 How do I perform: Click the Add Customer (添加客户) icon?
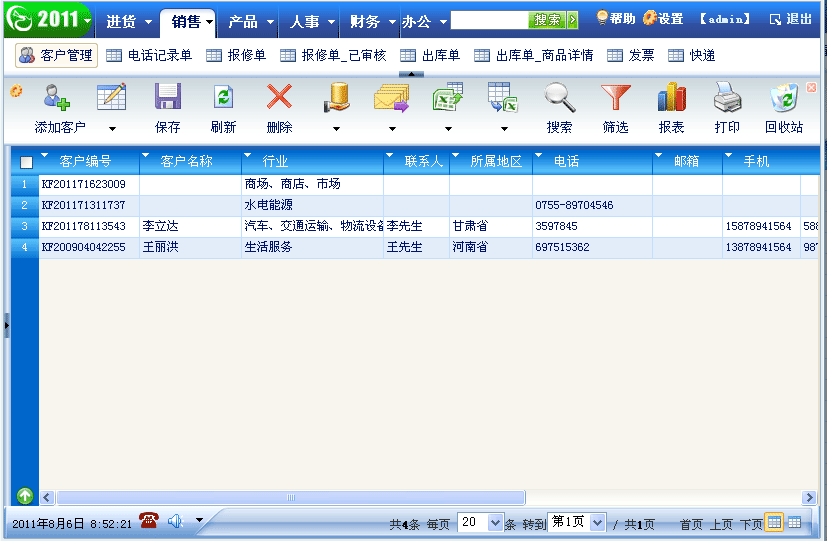pos(57,98)
